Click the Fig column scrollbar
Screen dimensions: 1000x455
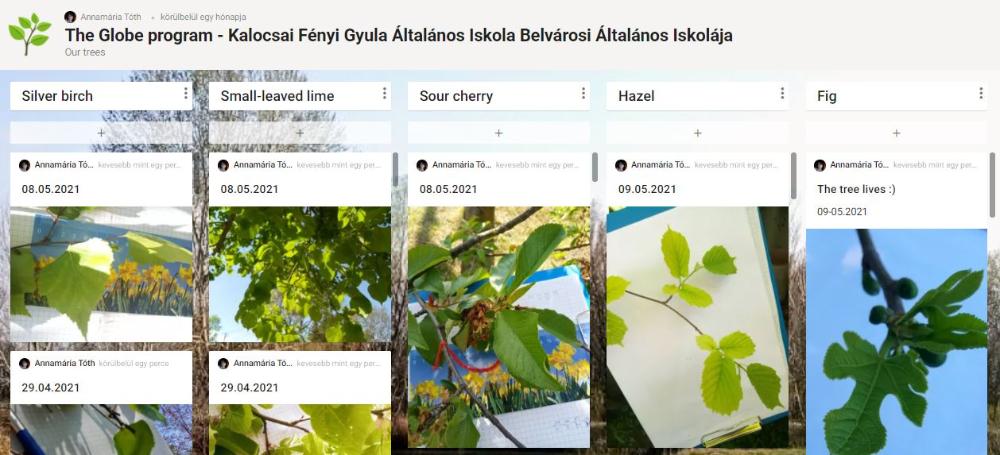pyautogui.click(x=992, y=185)
